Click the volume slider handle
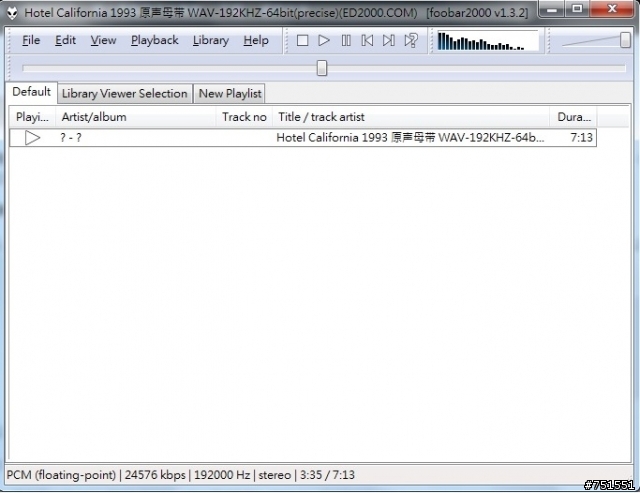This screenshot has height=493, width=640. coord(625,40)
